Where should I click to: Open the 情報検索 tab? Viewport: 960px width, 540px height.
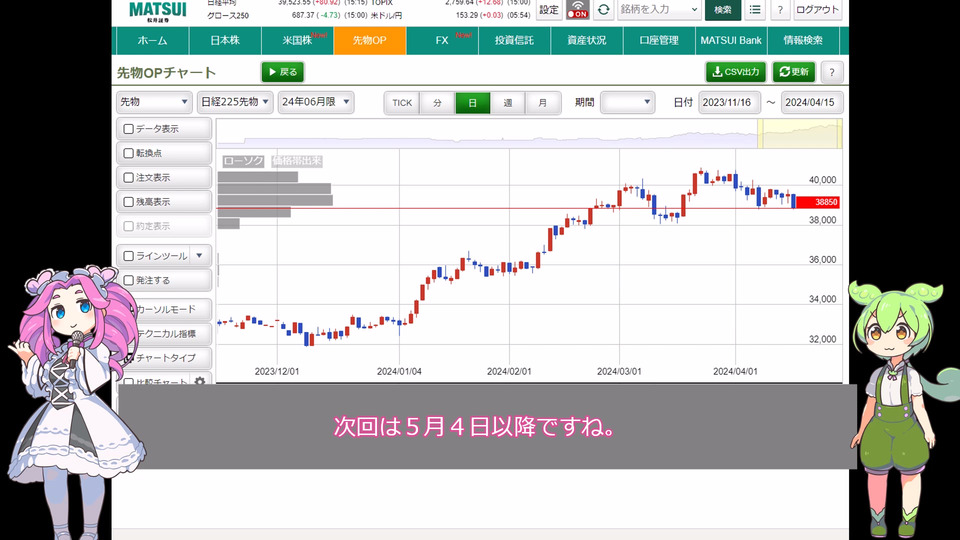tap(803, 40)
